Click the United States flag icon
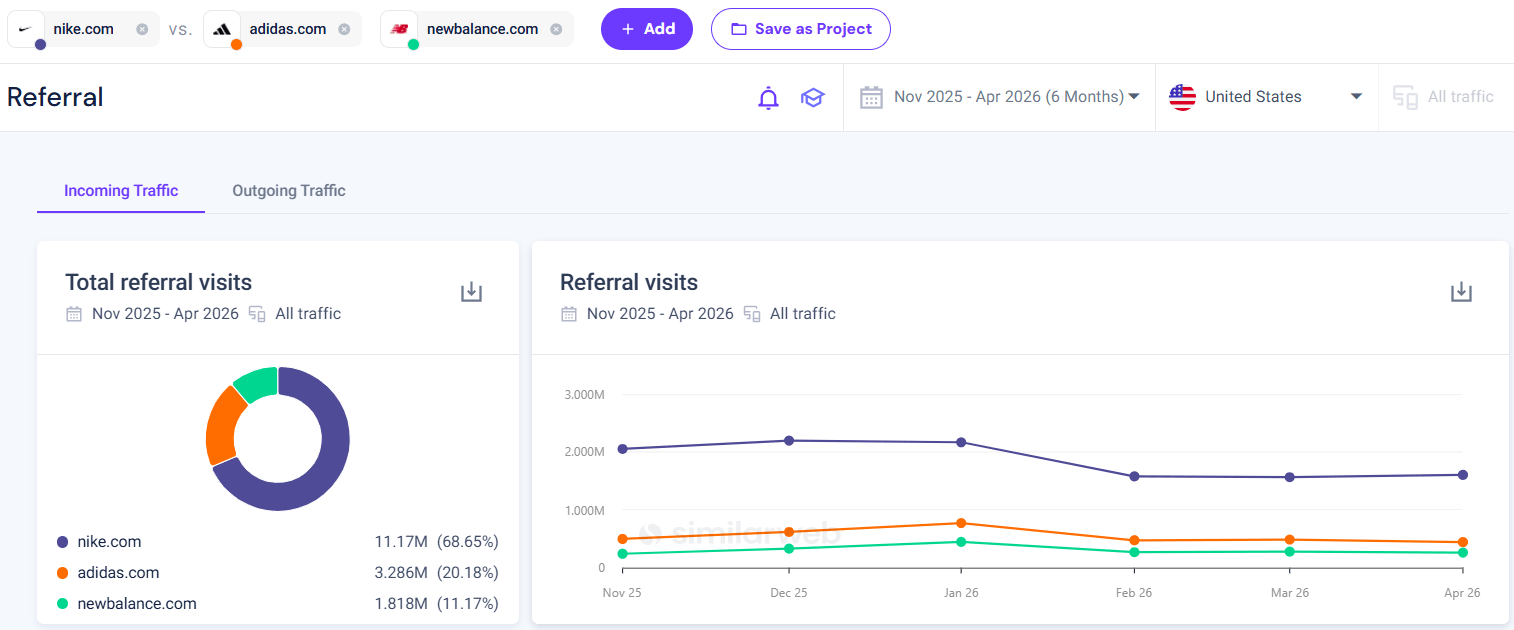The width and height of the screenshot is (1514, 630). tap(1182, 97)
